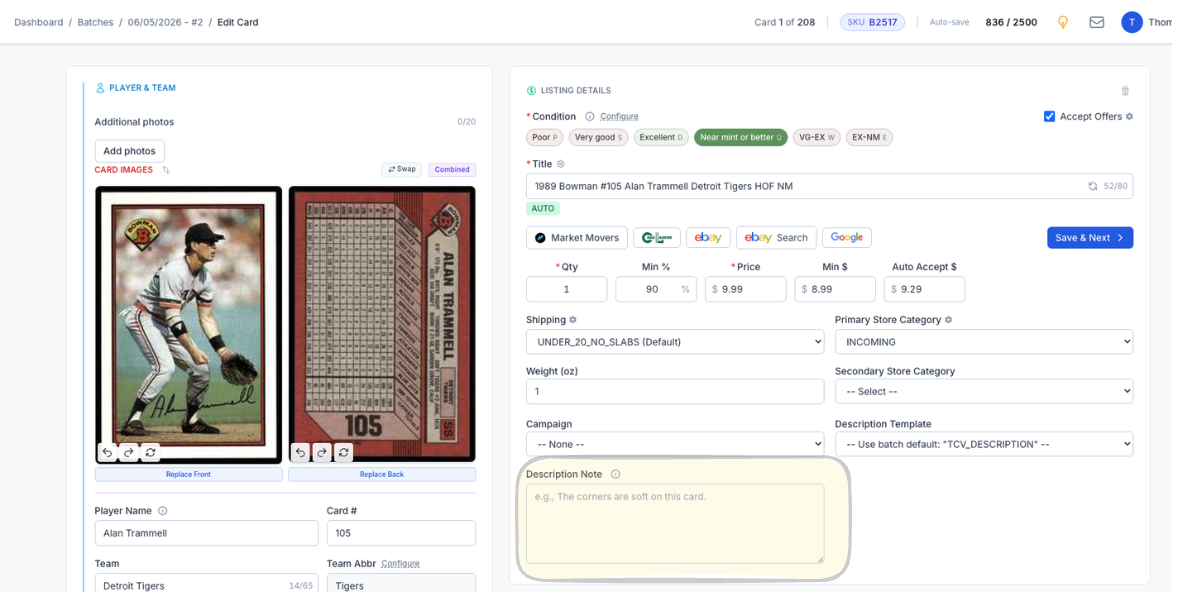This screenshot has height=610, width=1198.
Task: Select the Excellent condition chip
Action: point(661,138)
